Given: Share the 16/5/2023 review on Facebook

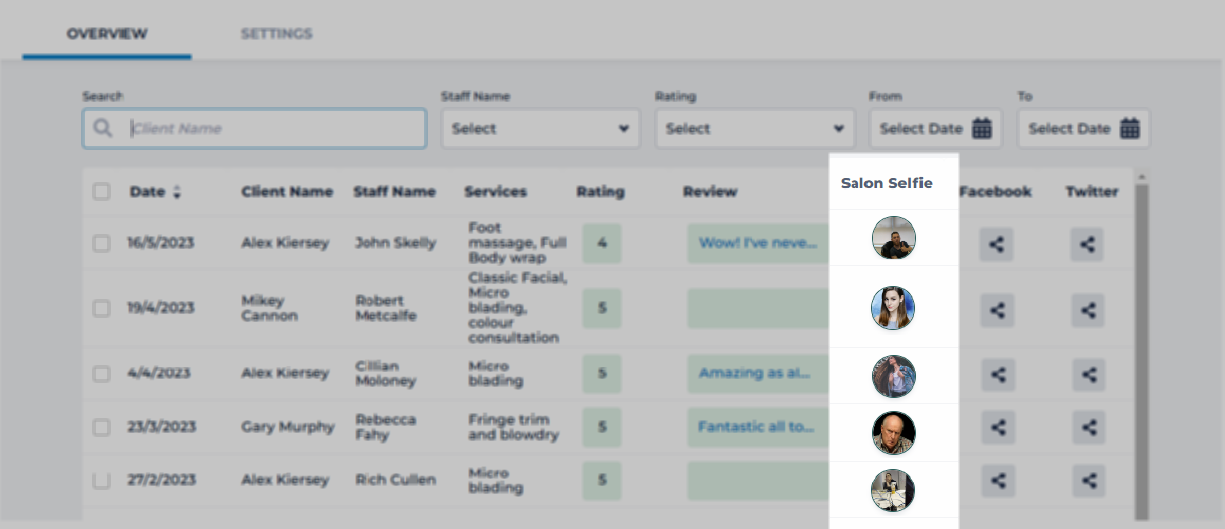Looking at the screenshot, I should 996,244.
